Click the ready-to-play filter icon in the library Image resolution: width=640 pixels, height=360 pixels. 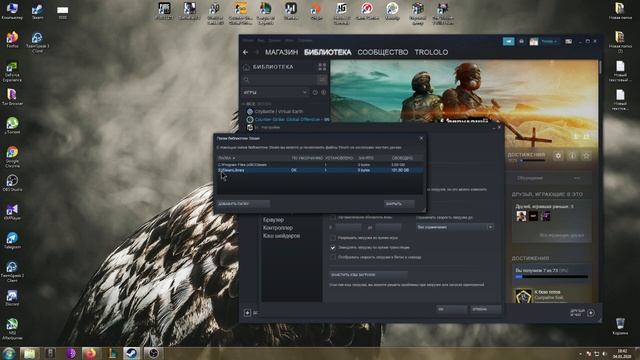tap(324, 93)
